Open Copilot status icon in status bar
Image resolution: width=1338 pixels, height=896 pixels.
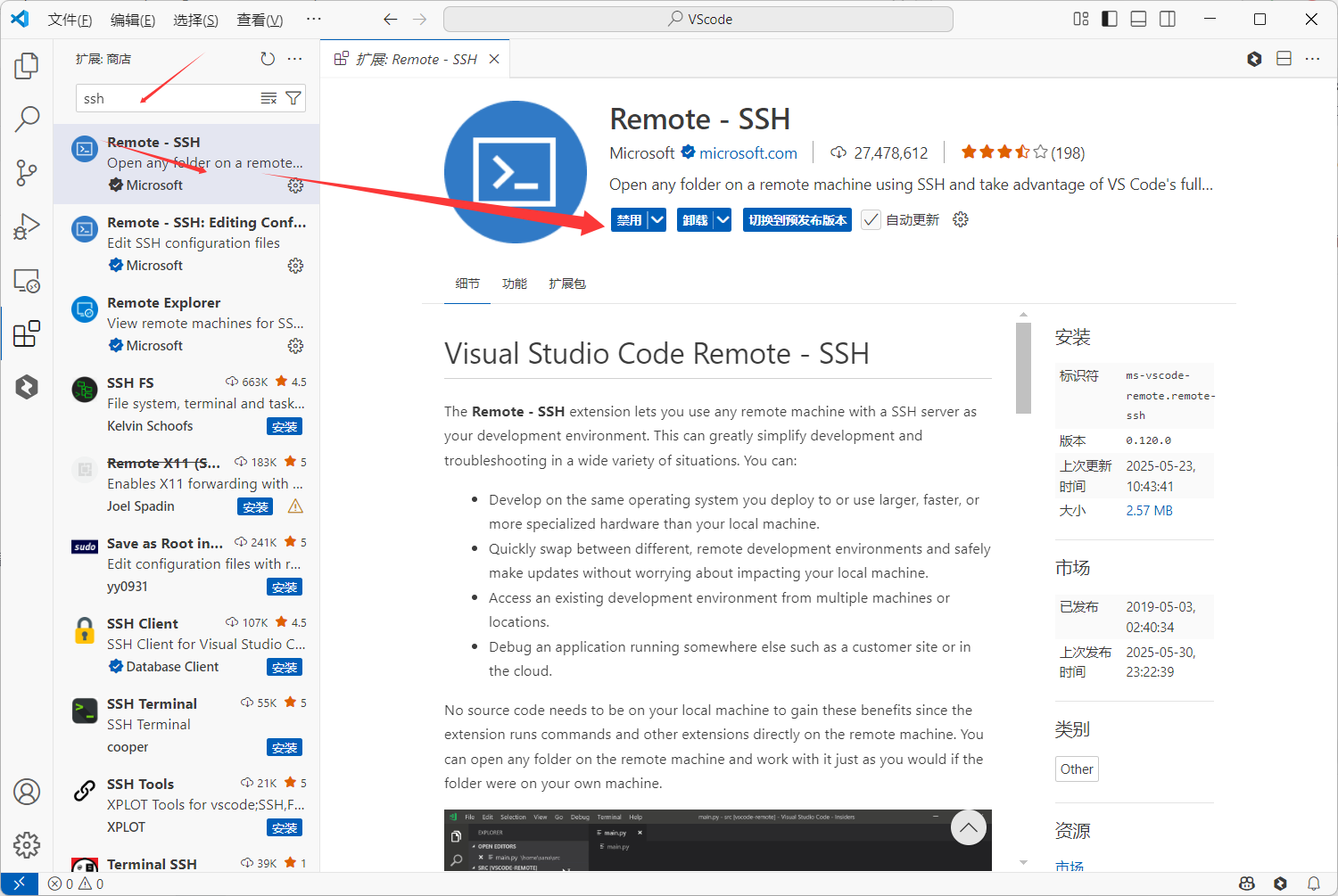click(1247, 884)
